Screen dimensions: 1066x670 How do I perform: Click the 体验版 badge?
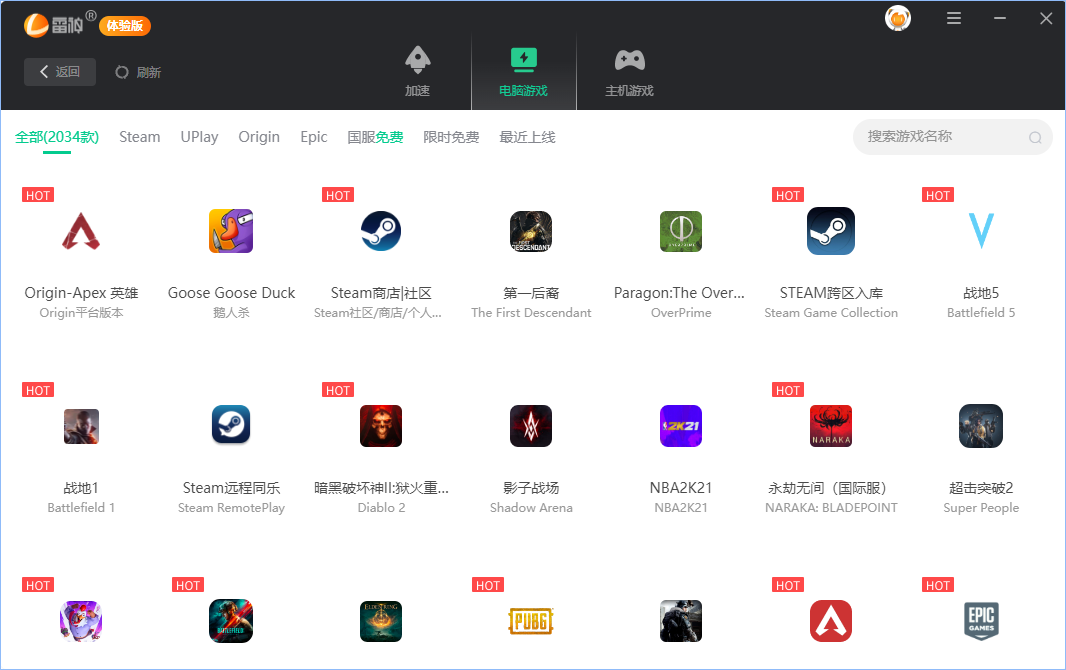(x=125, y=26)
